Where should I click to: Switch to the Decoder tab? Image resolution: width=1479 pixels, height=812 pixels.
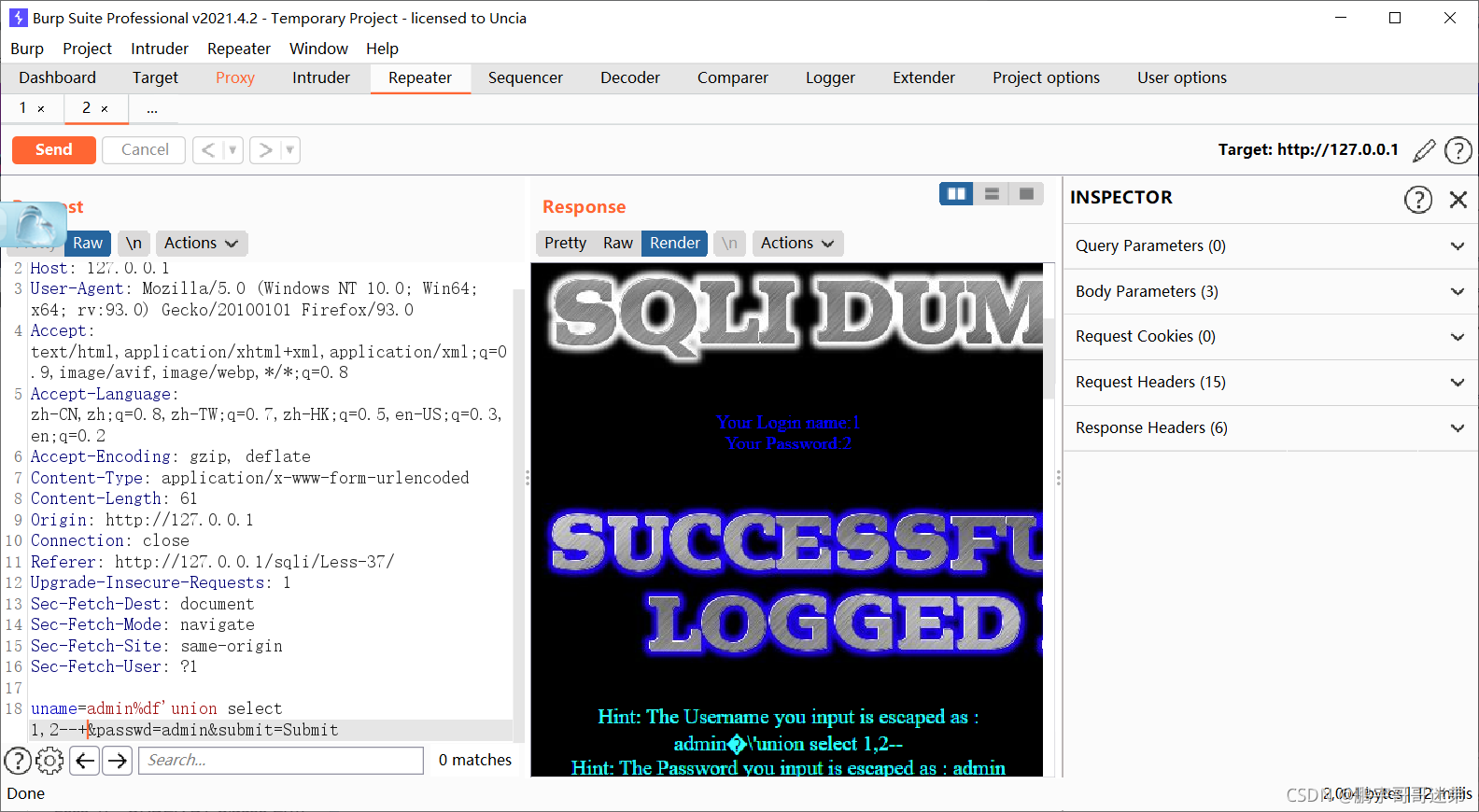pyautogui.click(x=630, y=77)
